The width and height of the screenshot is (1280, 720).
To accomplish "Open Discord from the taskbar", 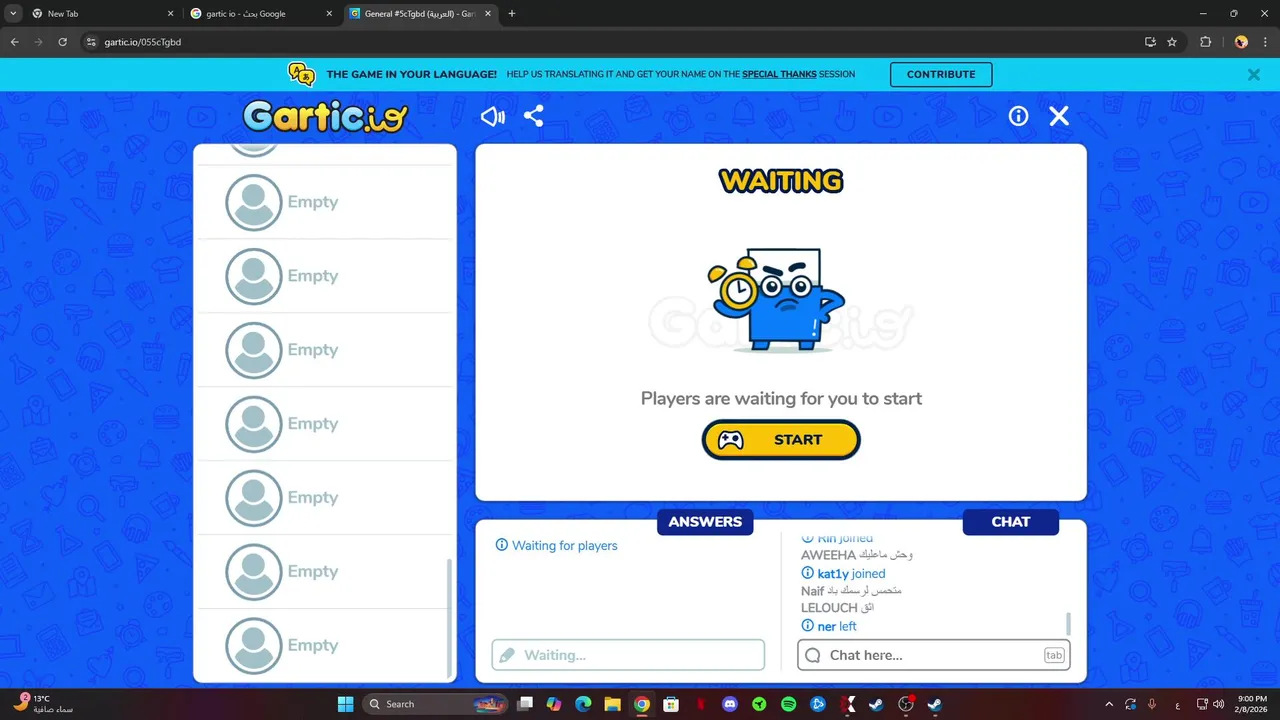I will pos(730,704).
